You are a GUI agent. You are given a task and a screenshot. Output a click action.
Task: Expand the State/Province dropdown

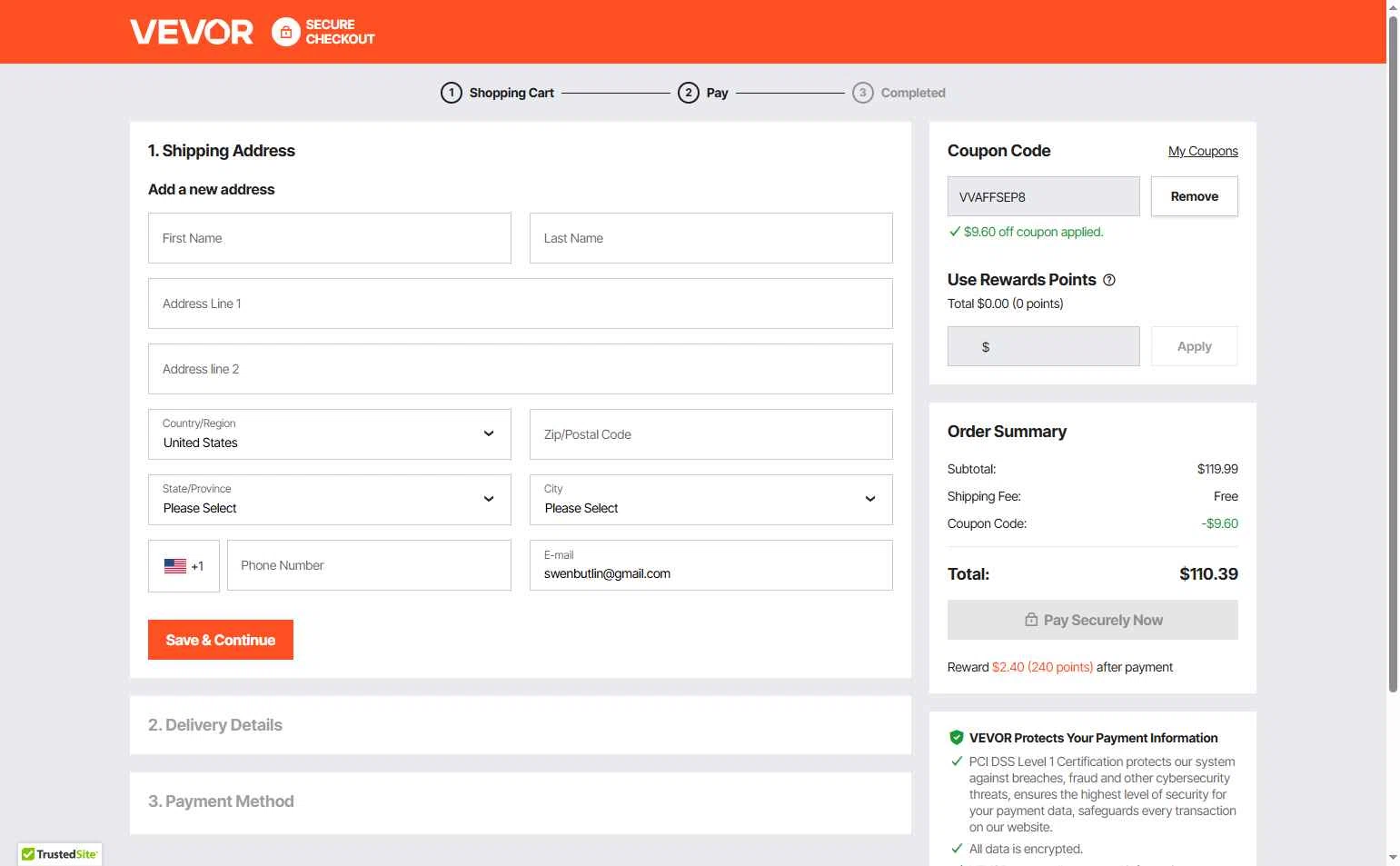[x=330, y=500]
